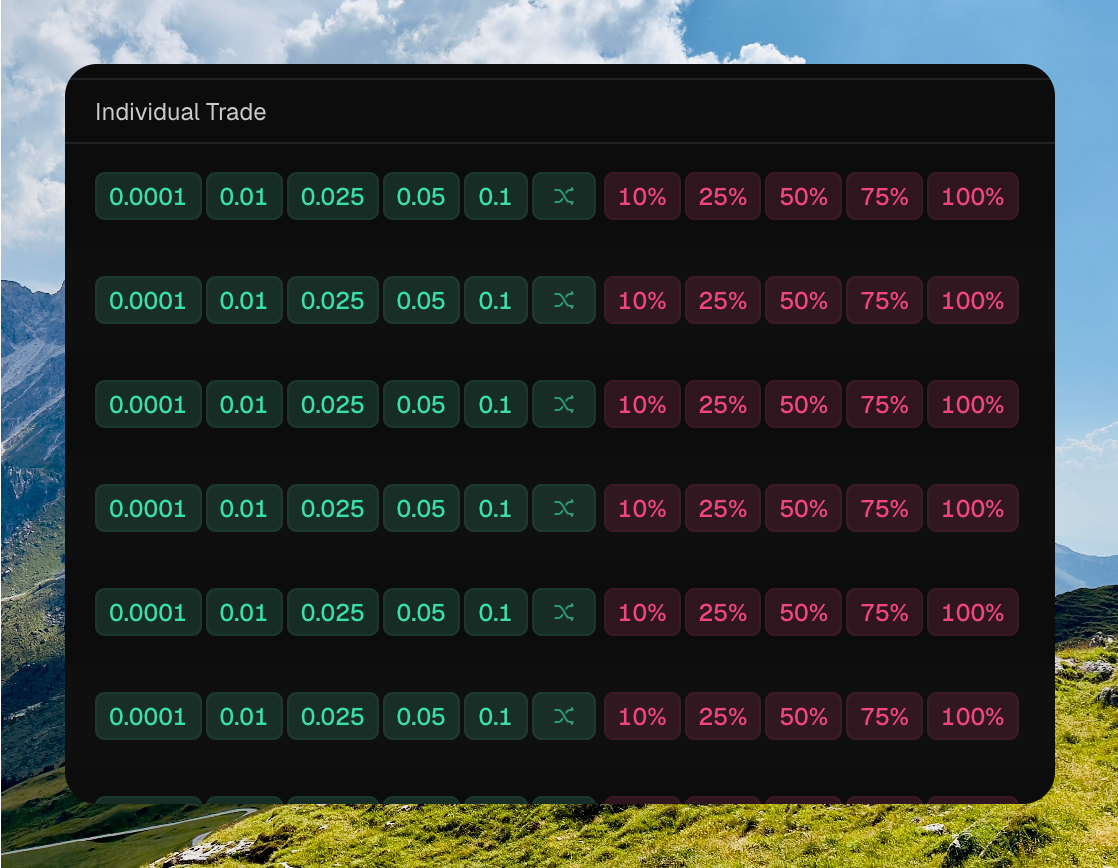This screenshot has width=1118, height=868.
Task: Select 10% in the sixth row
Action: point(642,716)
